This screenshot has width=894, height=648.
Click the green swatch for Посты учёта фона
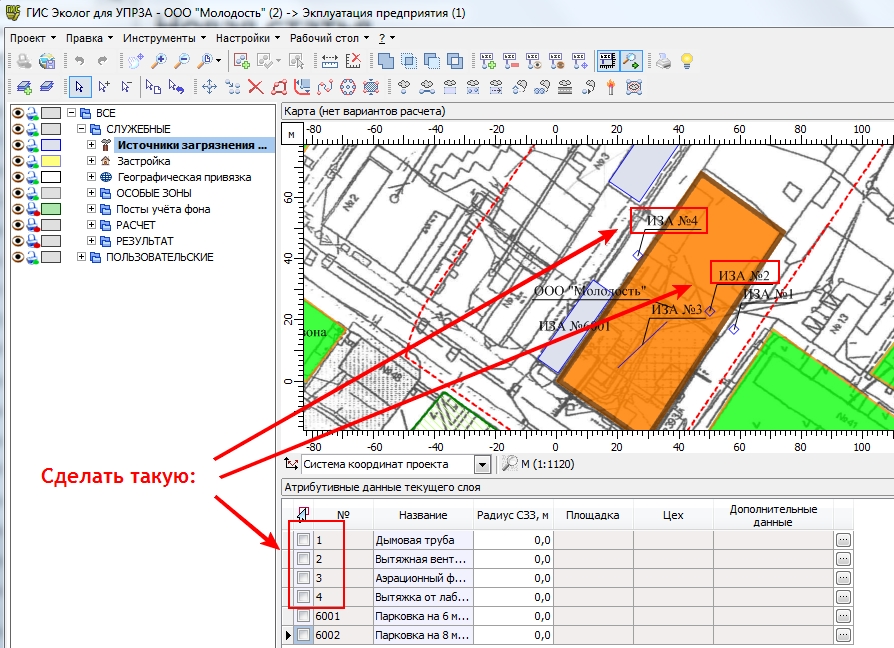[x=51, y=209]
